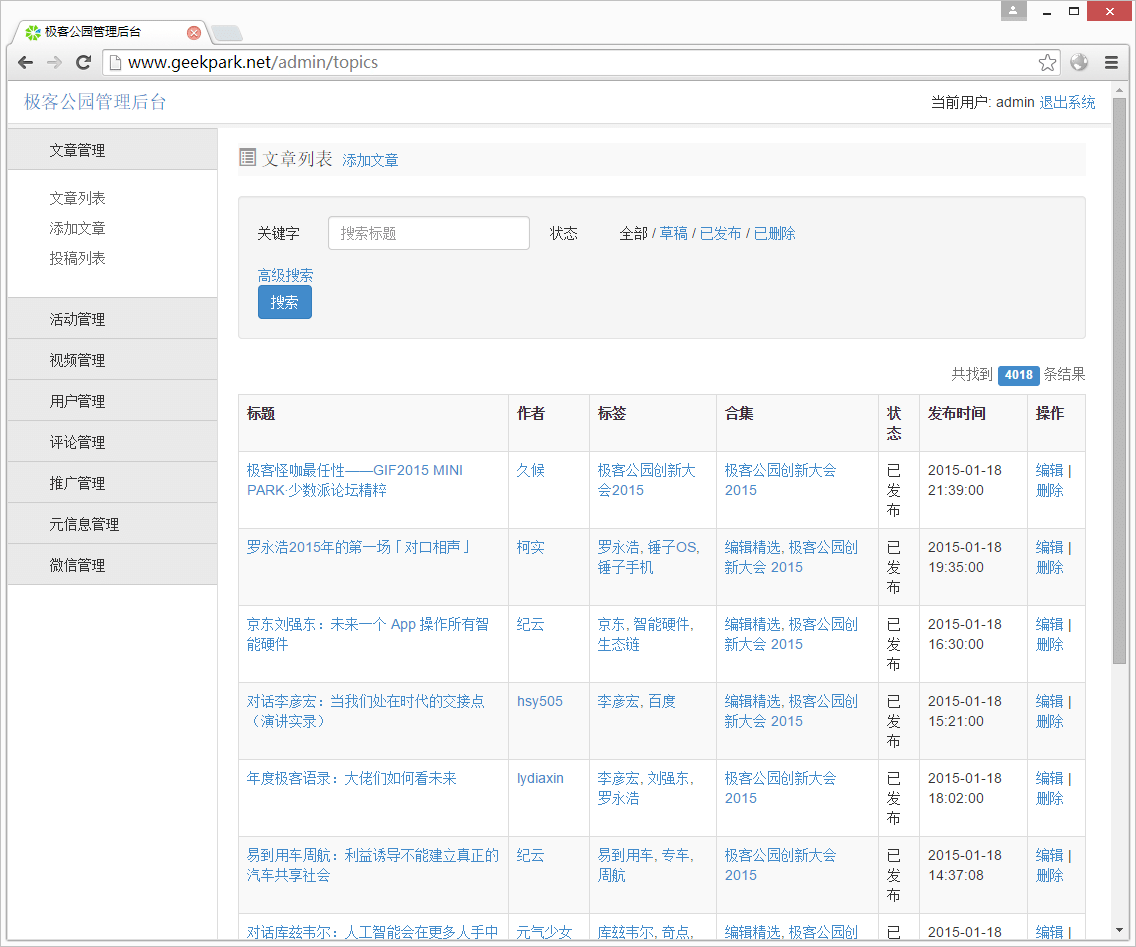Click 删除 for the 18:02:00 article

click(1049, 798)
